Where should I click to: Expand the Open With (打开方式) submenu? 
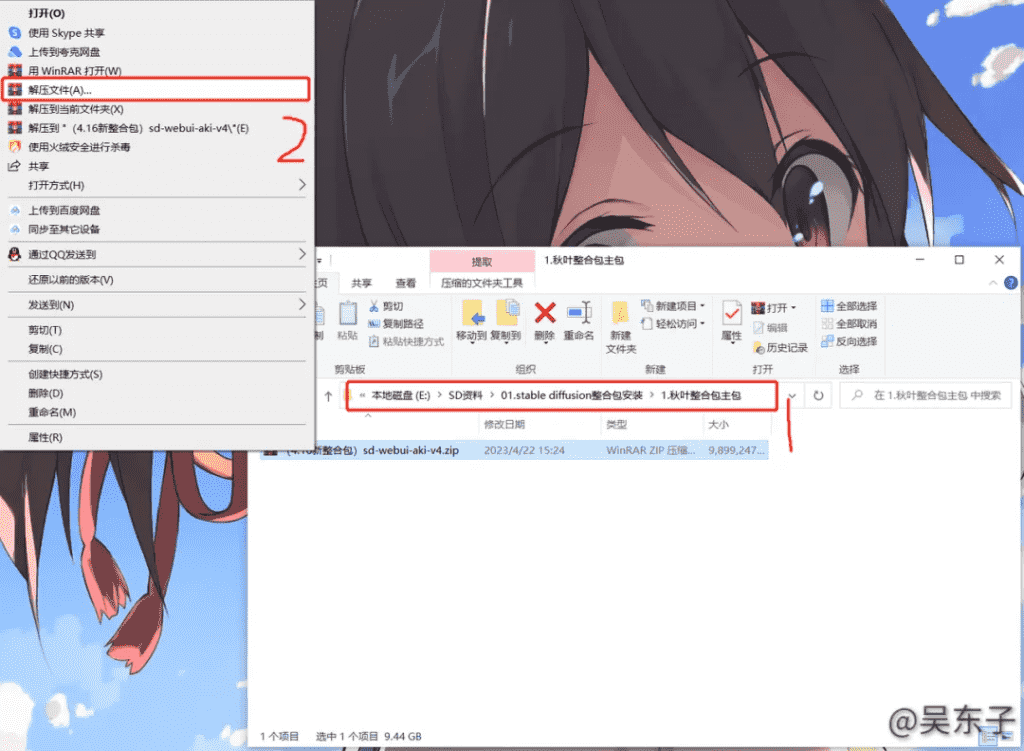(x=150, y=185)
